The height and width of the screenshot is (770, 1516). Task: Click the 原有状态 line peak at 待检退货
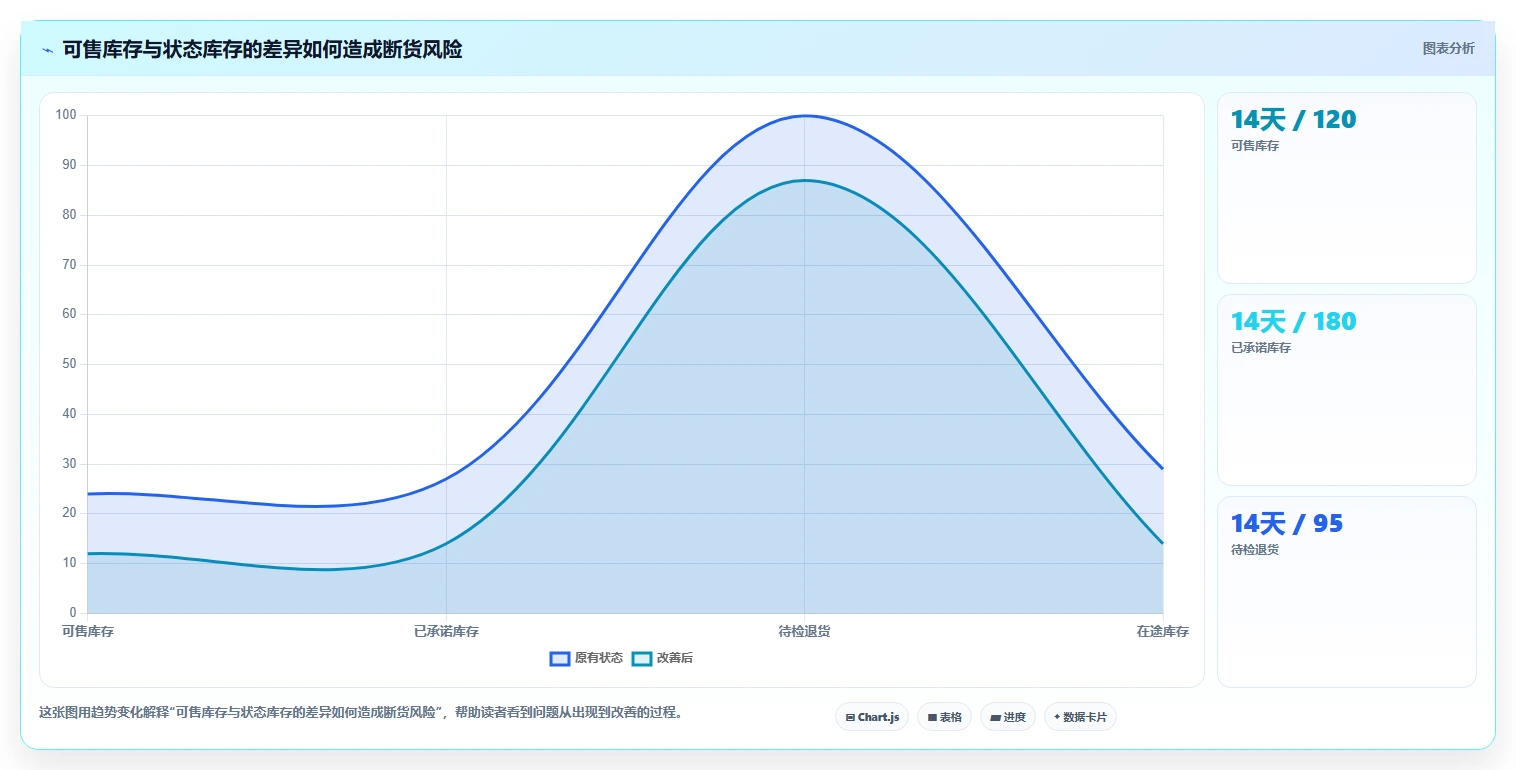(804, 116)
